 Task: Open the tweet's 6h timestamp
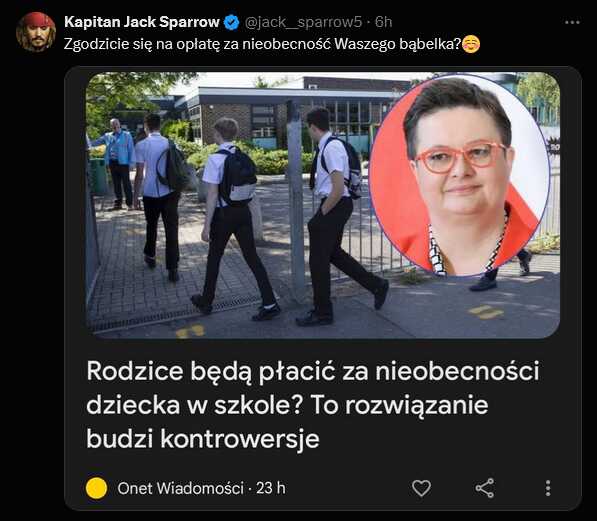383,22
